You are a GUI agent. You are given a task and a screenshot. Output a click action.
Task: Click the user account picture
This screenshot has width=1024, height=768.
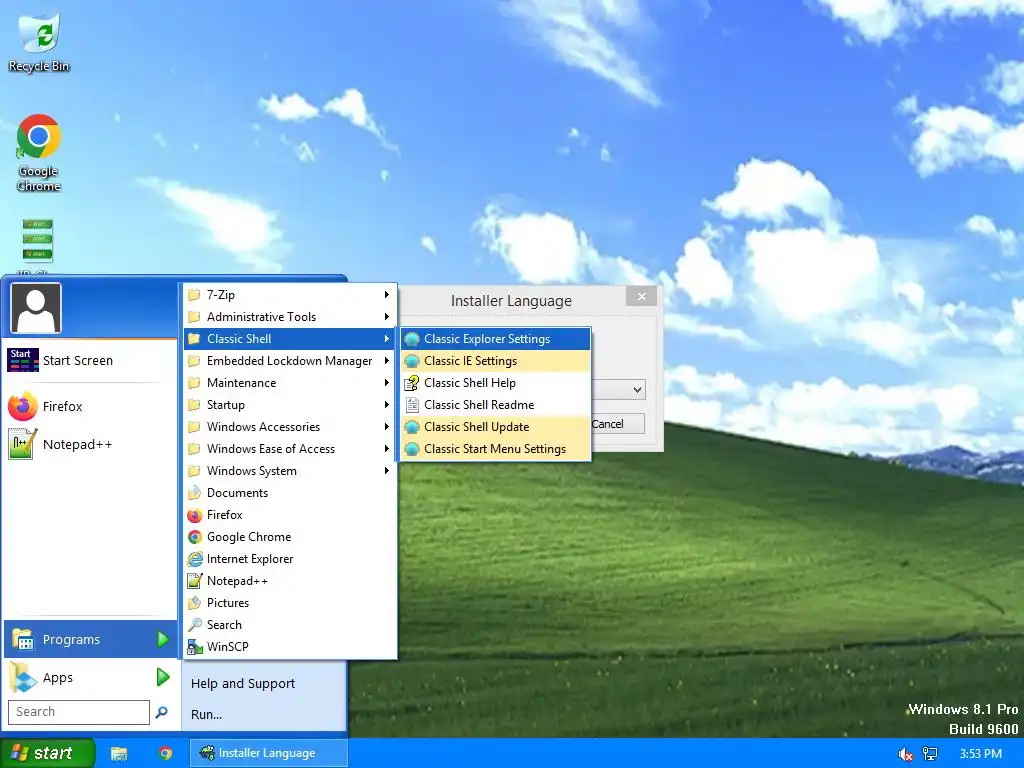tap(36, 308)
